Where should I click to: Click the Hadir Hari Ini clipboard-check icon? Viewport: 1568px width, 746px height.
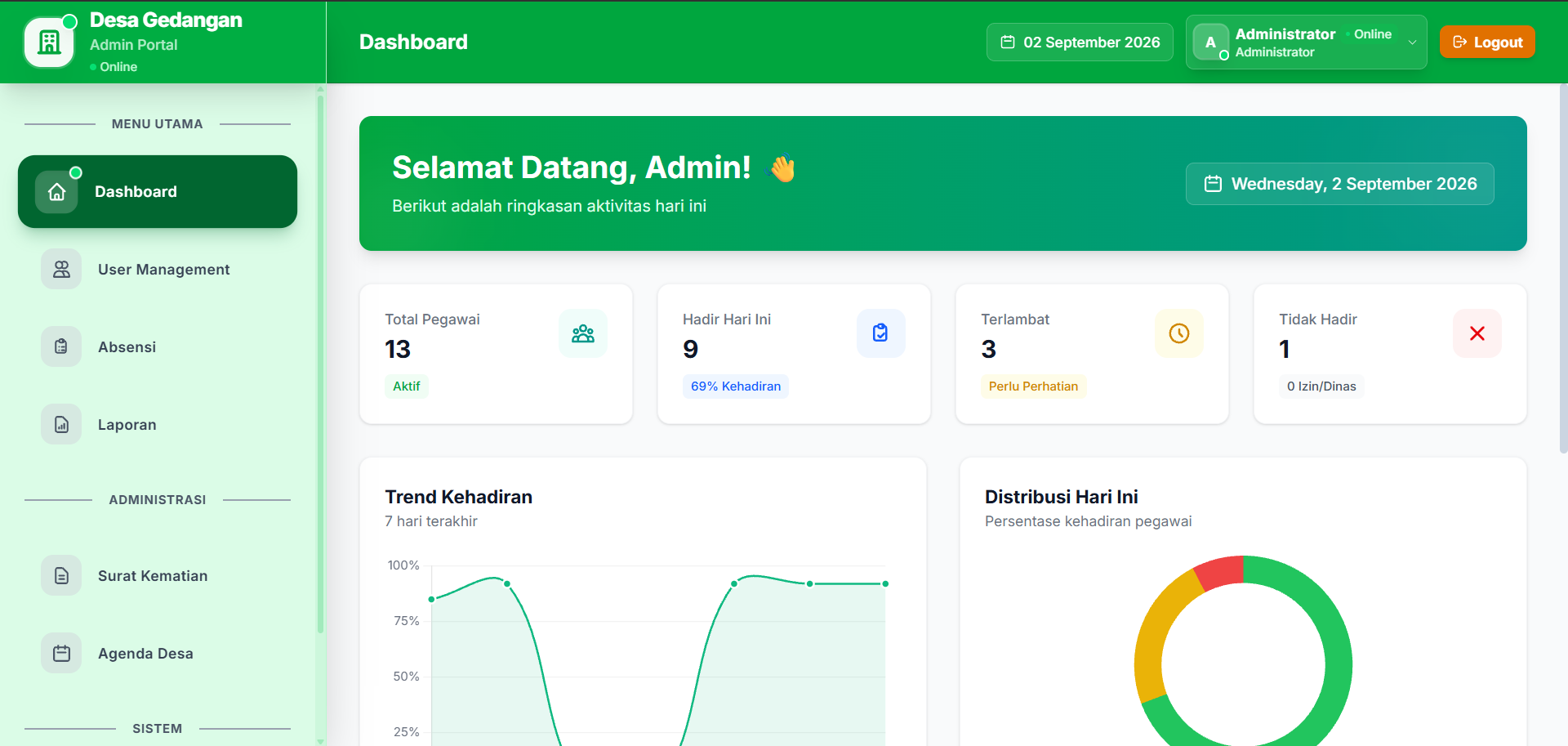tap(881, 333)
